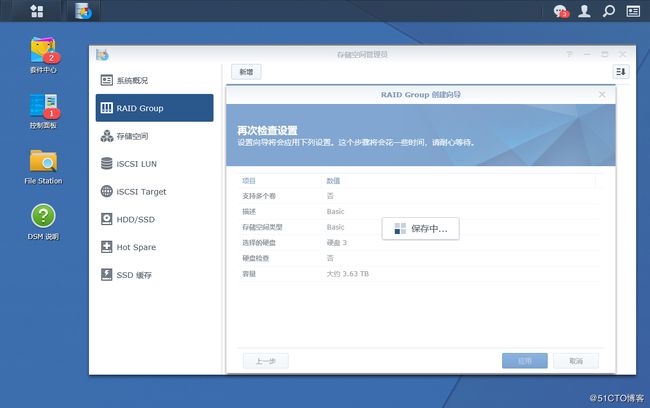Launch File Station from desktop

[43, 167]
